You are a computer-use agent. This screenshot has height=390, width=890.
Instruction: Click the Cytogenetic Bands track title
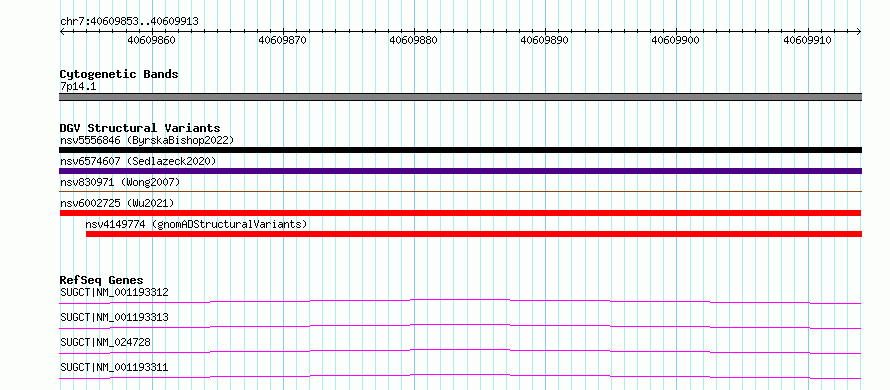pyautogui.click(x=119, y=74)
